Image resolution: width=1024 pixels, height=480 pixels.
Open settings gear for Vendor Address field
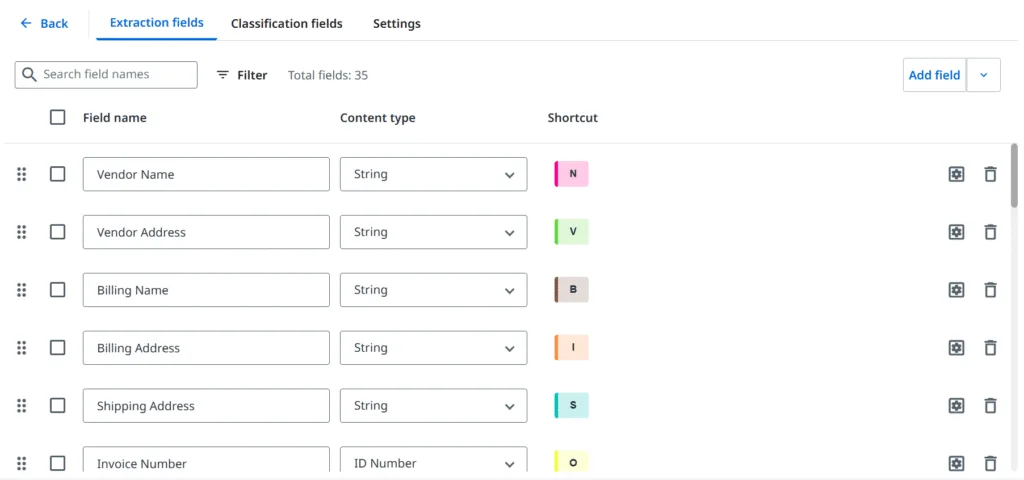click(956, 232)
